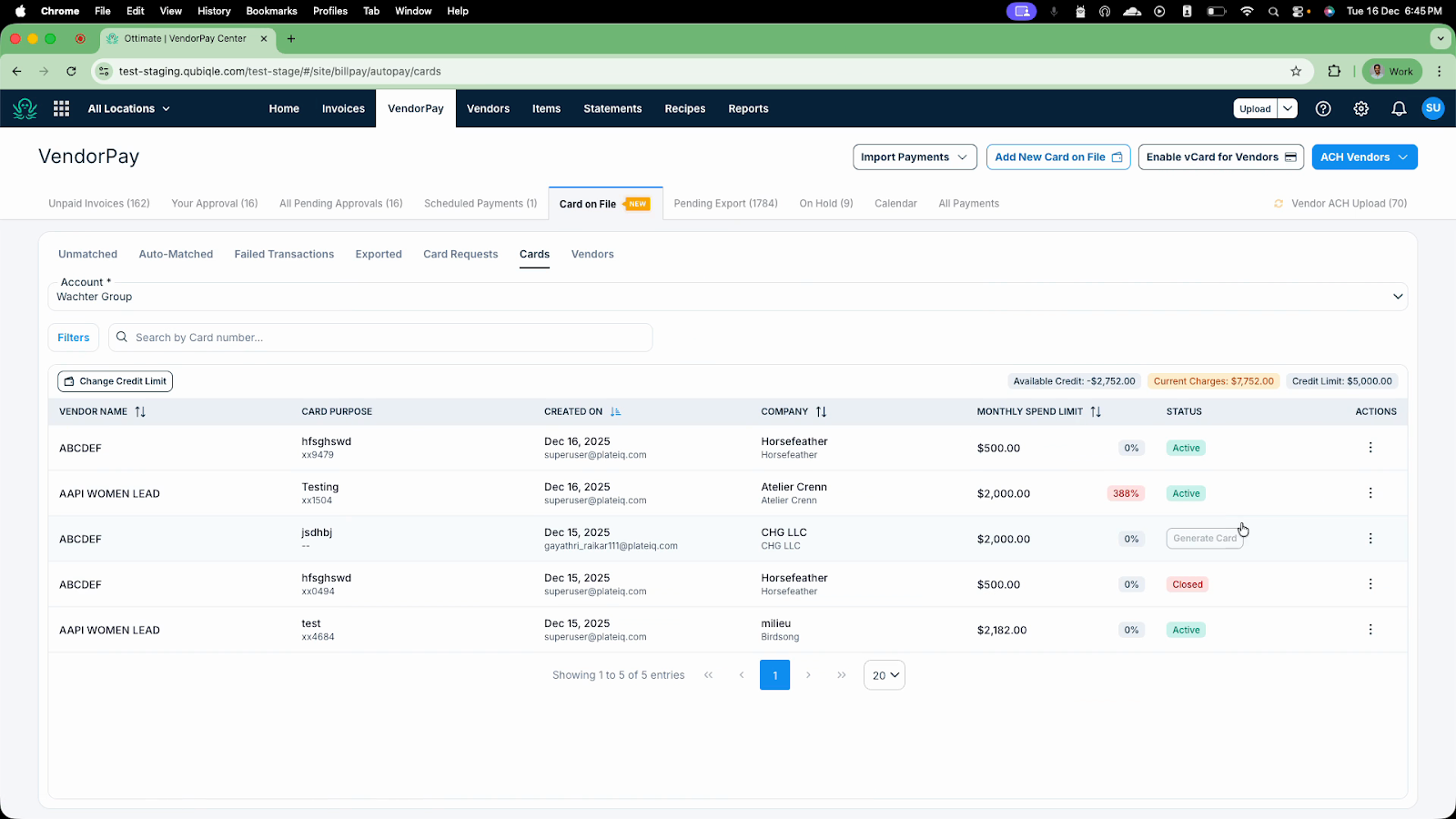
Task: Open actions menu for the test xx4684 card
Action: pos(1370,630)
